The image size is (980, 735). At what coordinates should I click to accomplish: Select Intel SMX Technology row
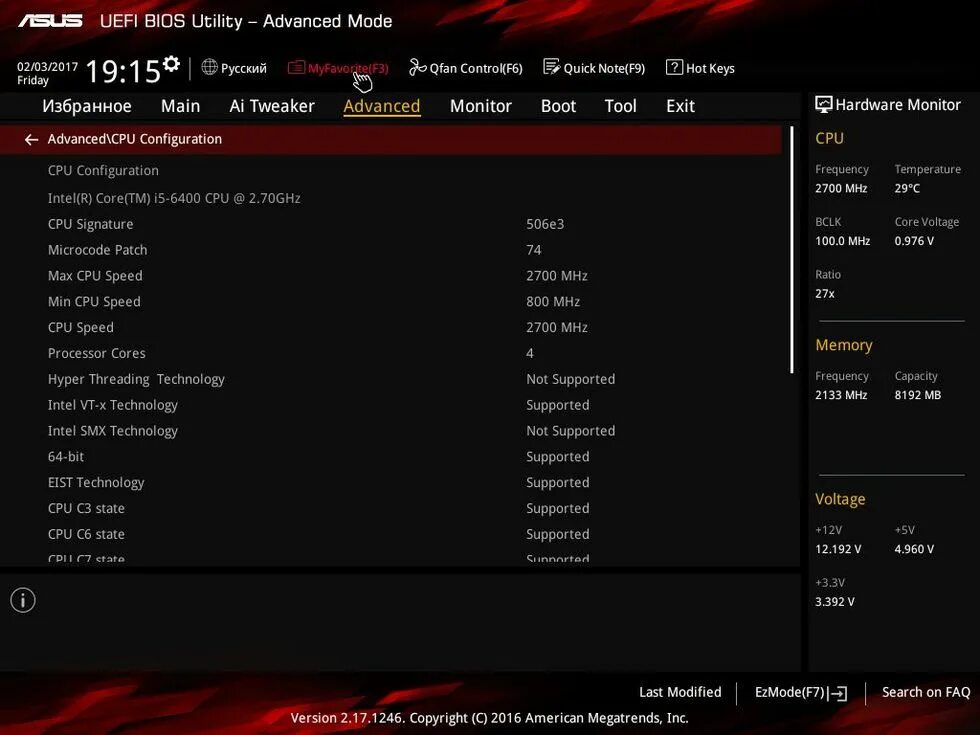(391, 431)
